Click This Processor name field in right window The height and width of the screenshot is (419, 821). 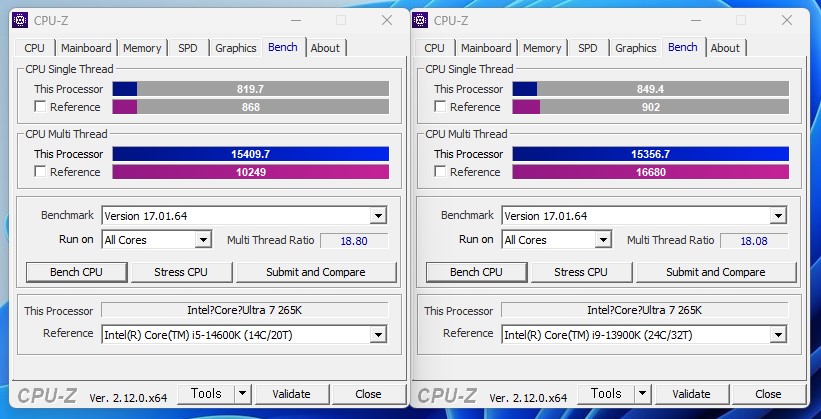tap(645, 310)
